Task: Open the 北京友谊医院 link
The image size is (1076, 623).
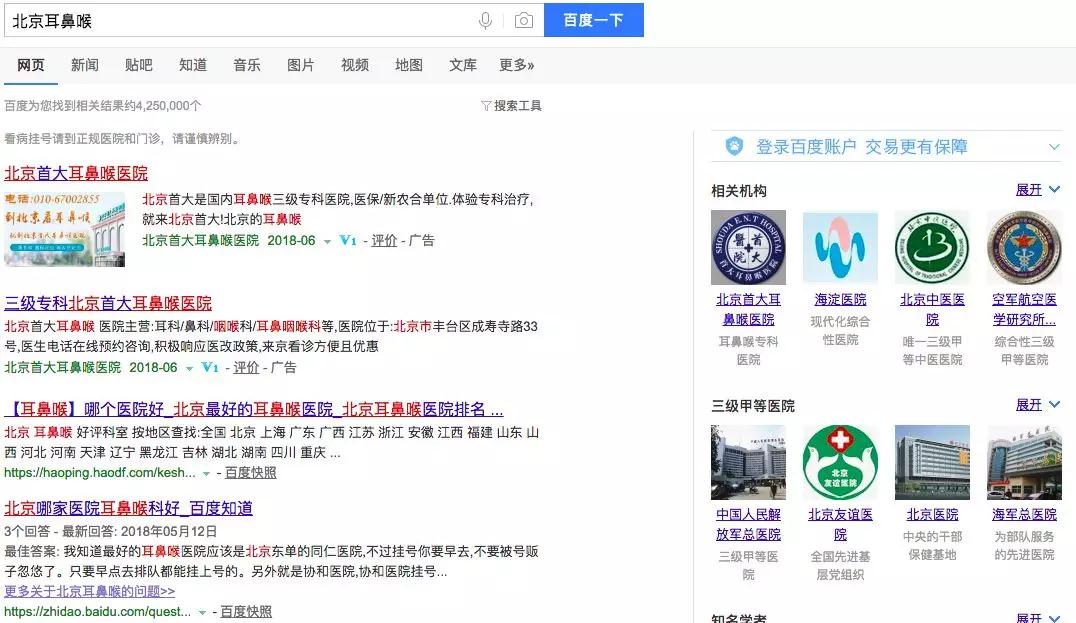Action: tap(841, 524)
